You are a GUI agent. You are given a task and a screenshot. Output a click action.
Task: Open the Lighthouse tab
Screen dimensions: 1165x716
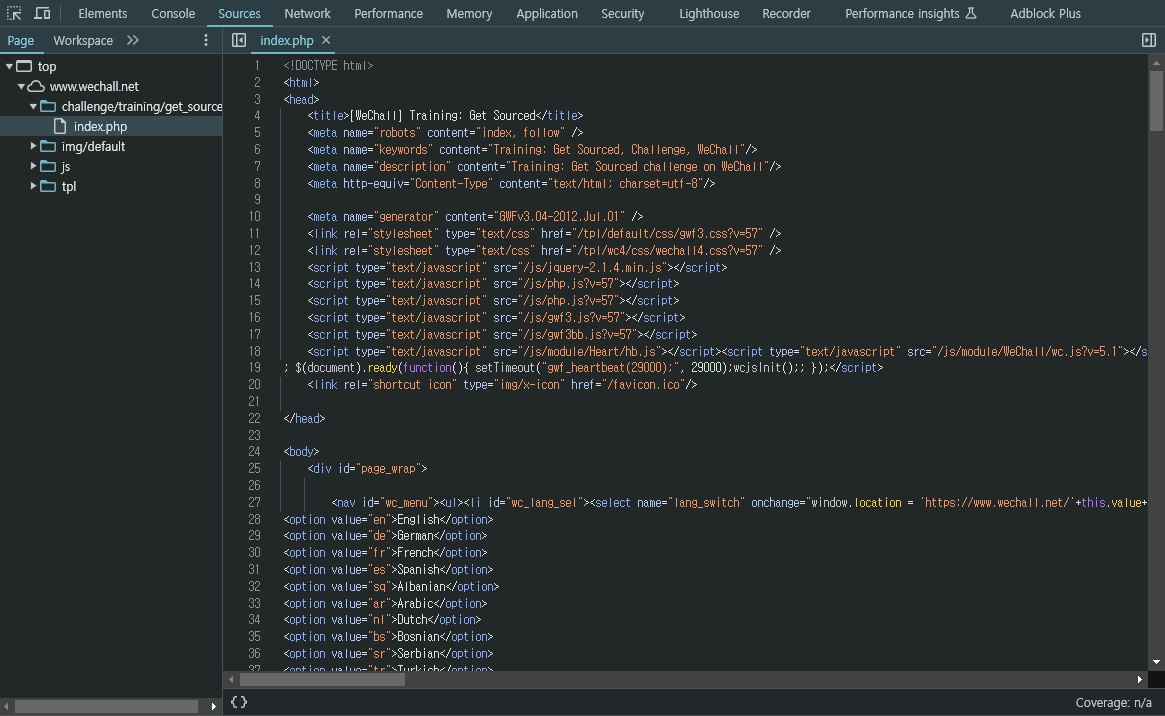(709, 13)
